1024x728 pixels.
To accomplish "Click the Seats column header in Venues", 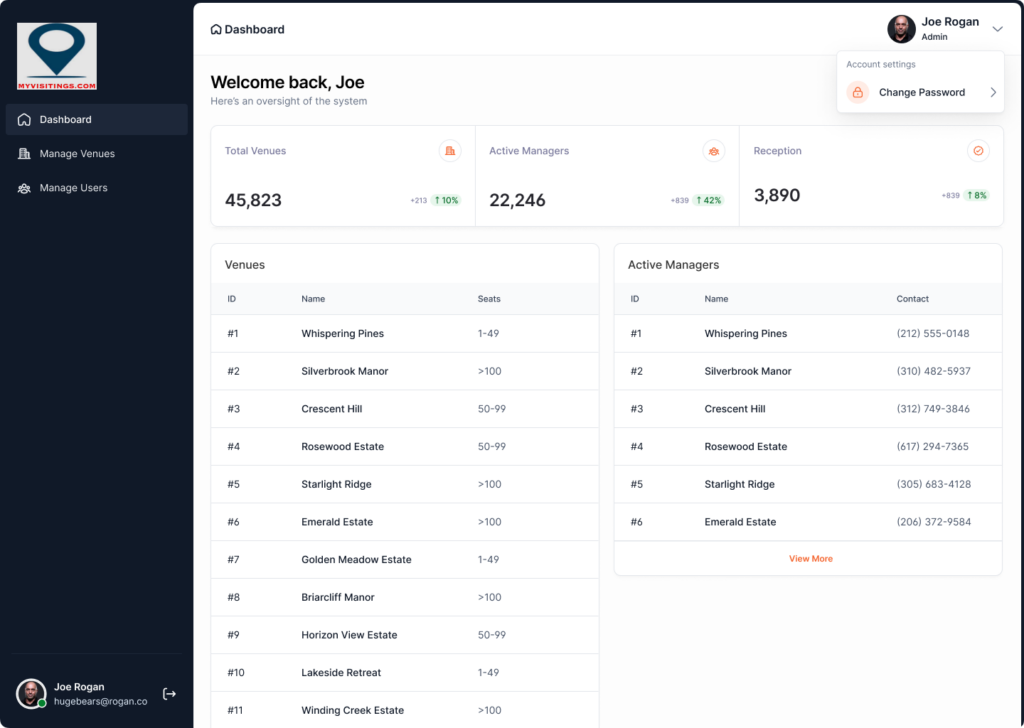I will (x=489, y=299).
